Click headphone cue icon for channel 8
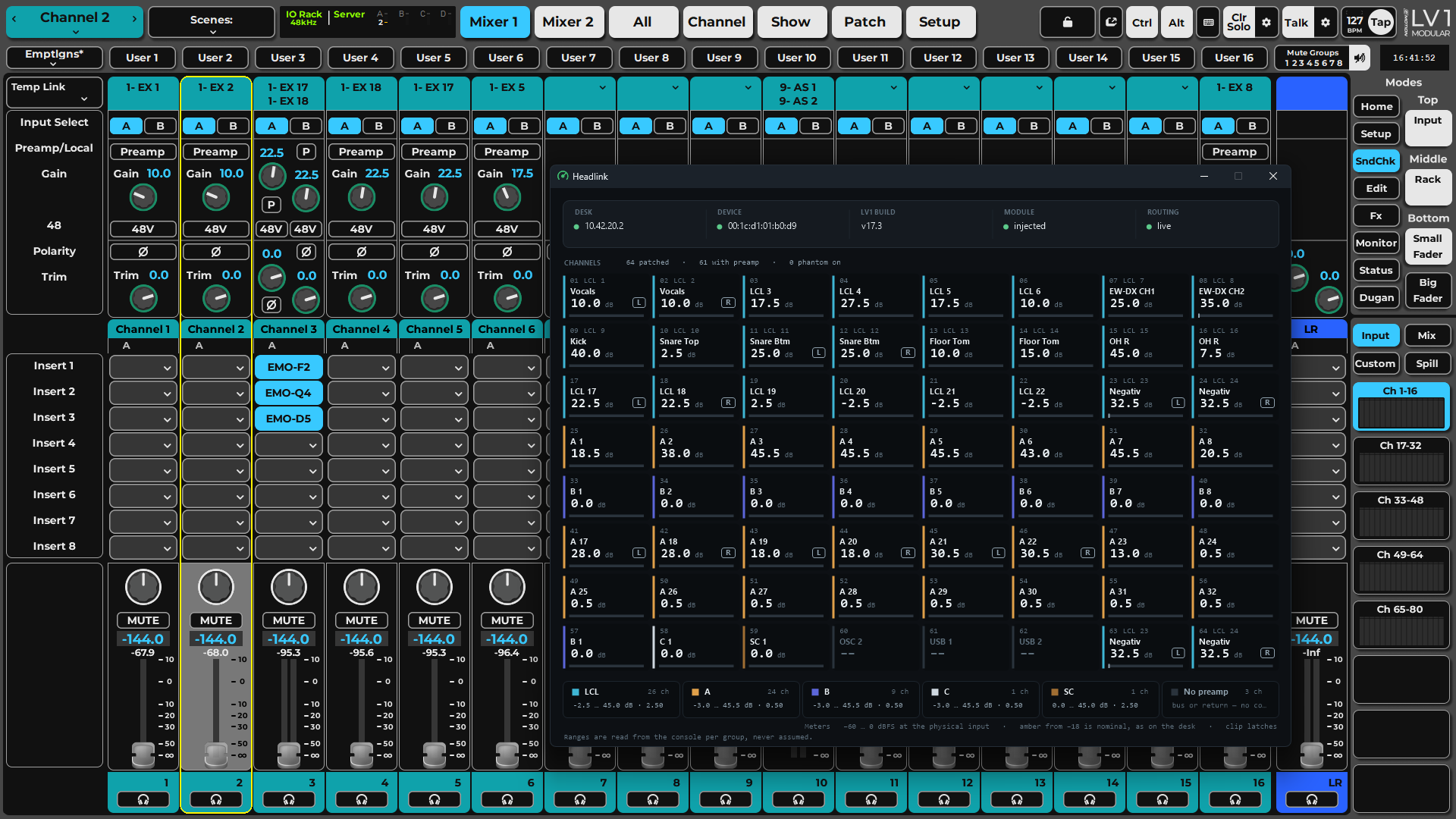 (653, 799)
